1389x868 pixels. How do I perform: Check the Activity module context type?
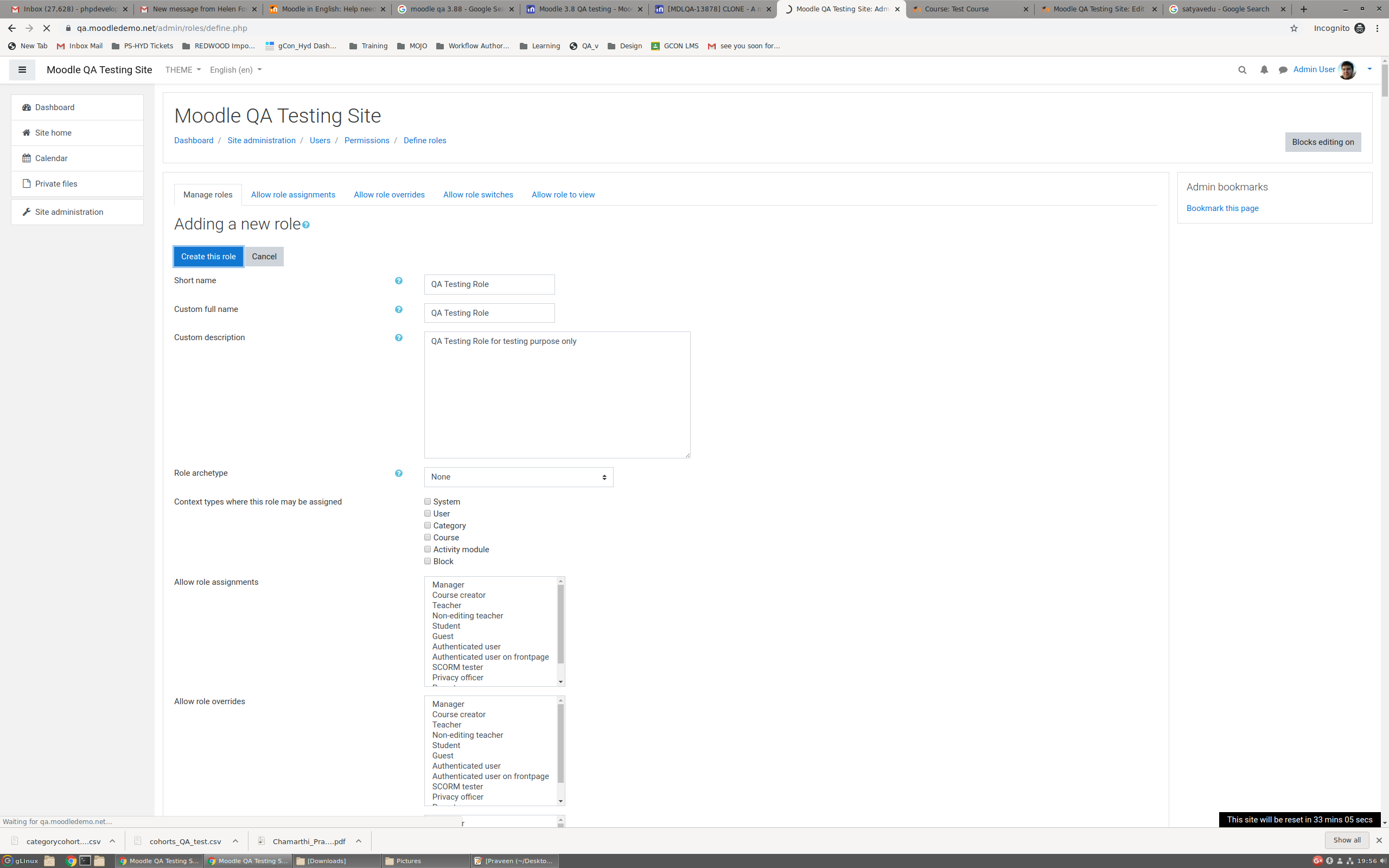pos(427,550)
